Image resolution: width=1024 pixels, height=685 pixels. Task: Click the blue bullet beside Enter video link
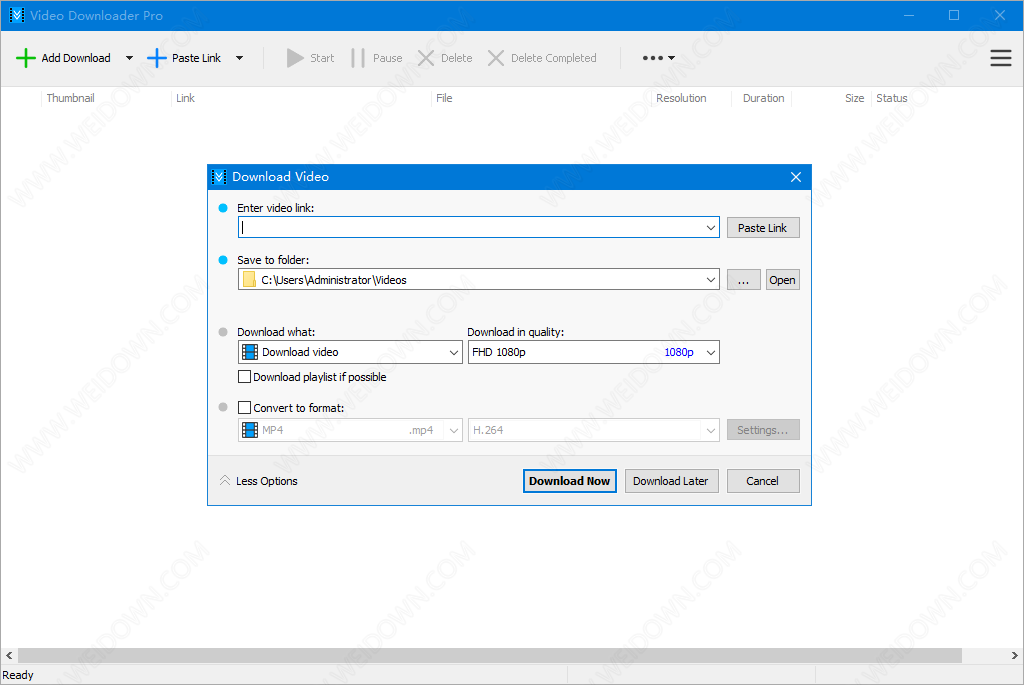223,208
